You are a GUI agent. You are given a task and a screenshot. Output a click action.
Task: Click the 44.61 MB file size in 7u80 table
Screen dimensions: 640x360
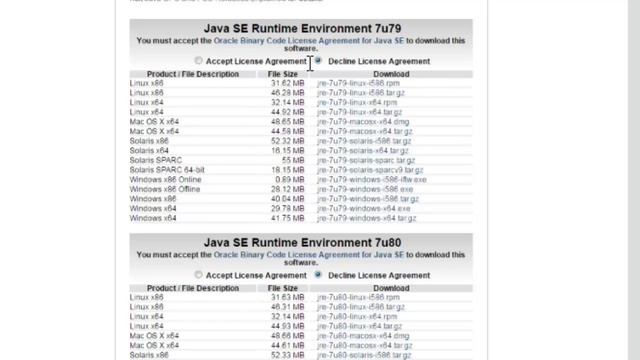(288, 346)
